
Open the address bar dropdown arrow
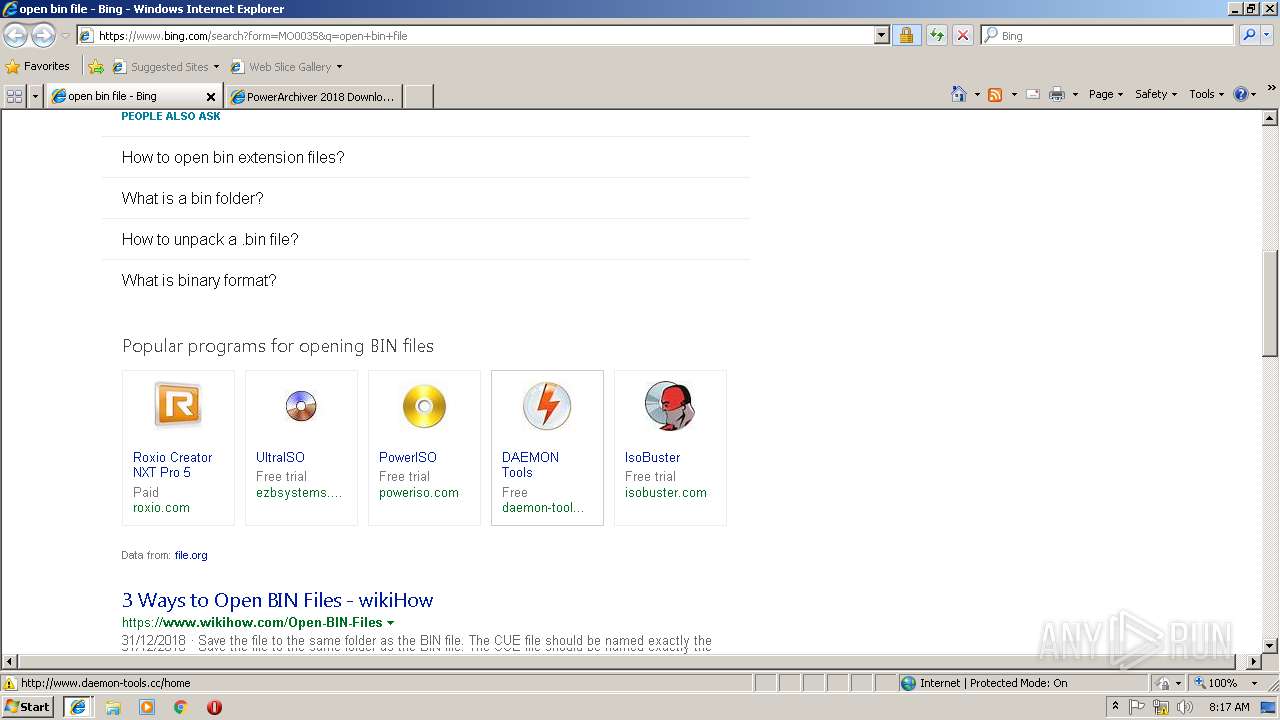click(881, 35)
